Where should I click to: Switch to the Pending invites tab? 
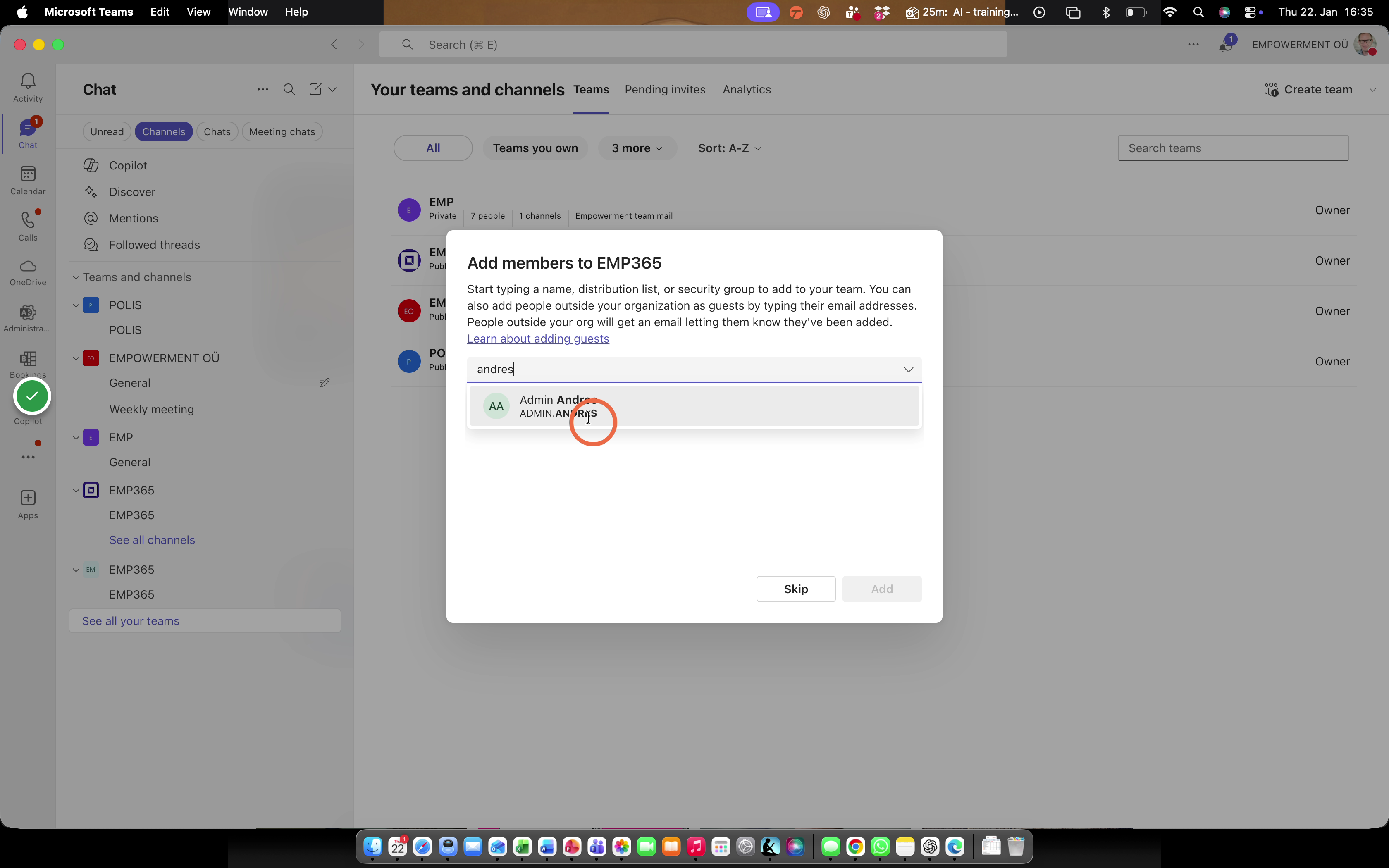click(665, 90)
